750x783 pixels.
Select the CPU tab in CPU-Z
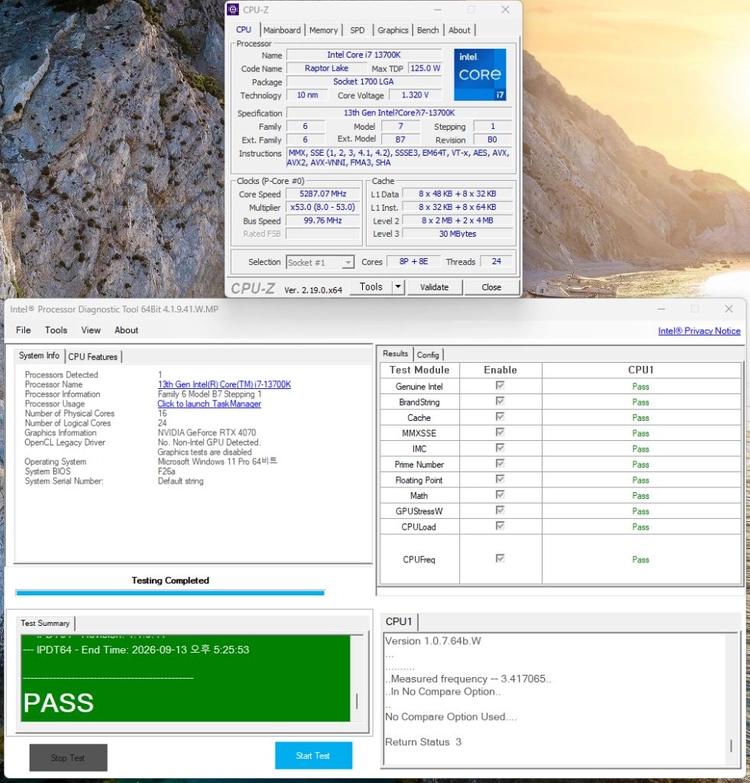[244, 29]
